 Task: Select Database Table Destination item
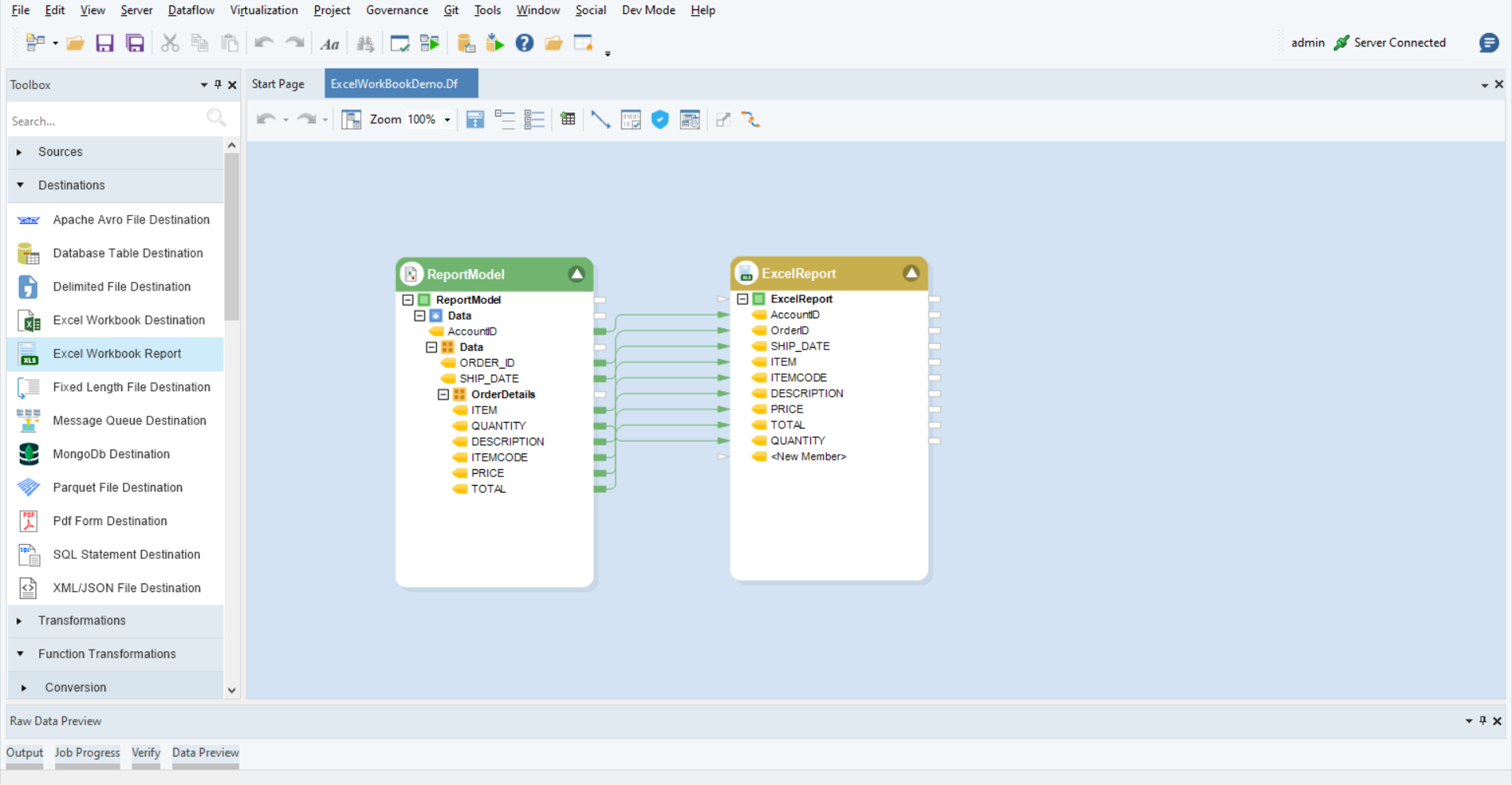tap(128, 254)
